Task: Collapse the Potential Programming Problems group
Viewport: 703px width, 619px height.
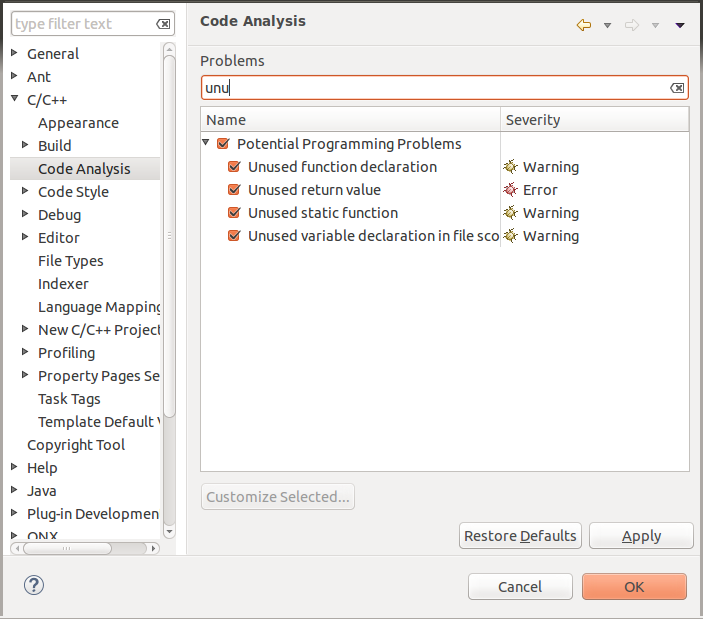Action: (206, 143)
